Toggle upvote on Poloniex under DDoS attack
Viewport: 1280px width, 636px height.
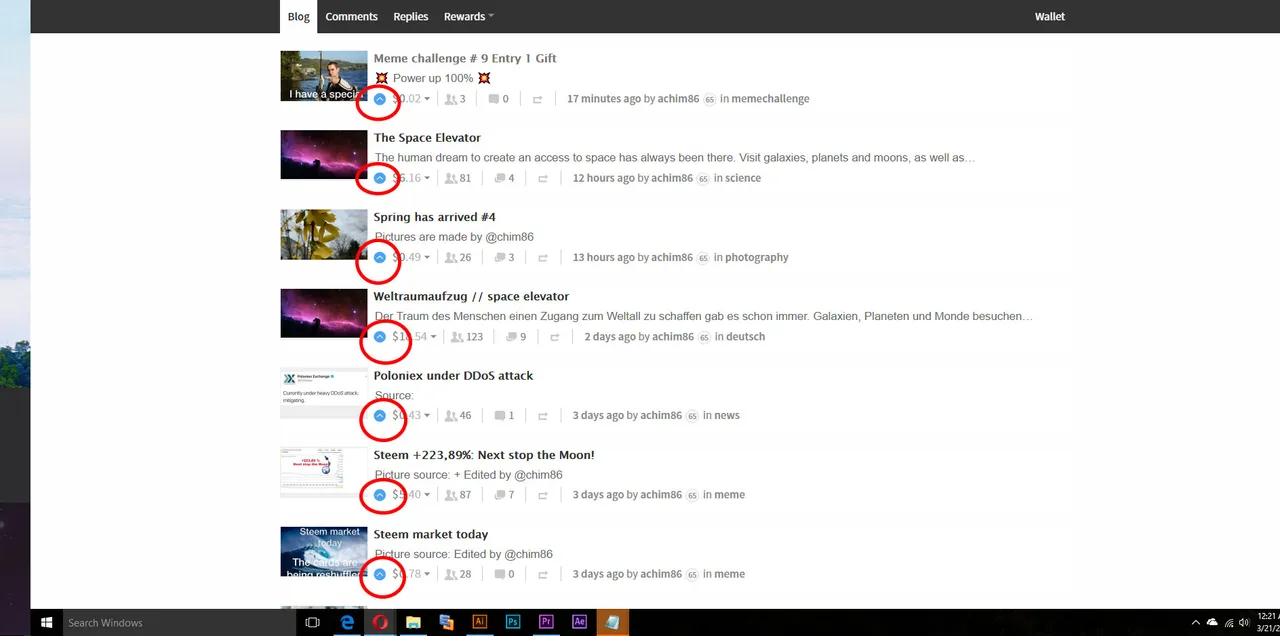(380, 415)
